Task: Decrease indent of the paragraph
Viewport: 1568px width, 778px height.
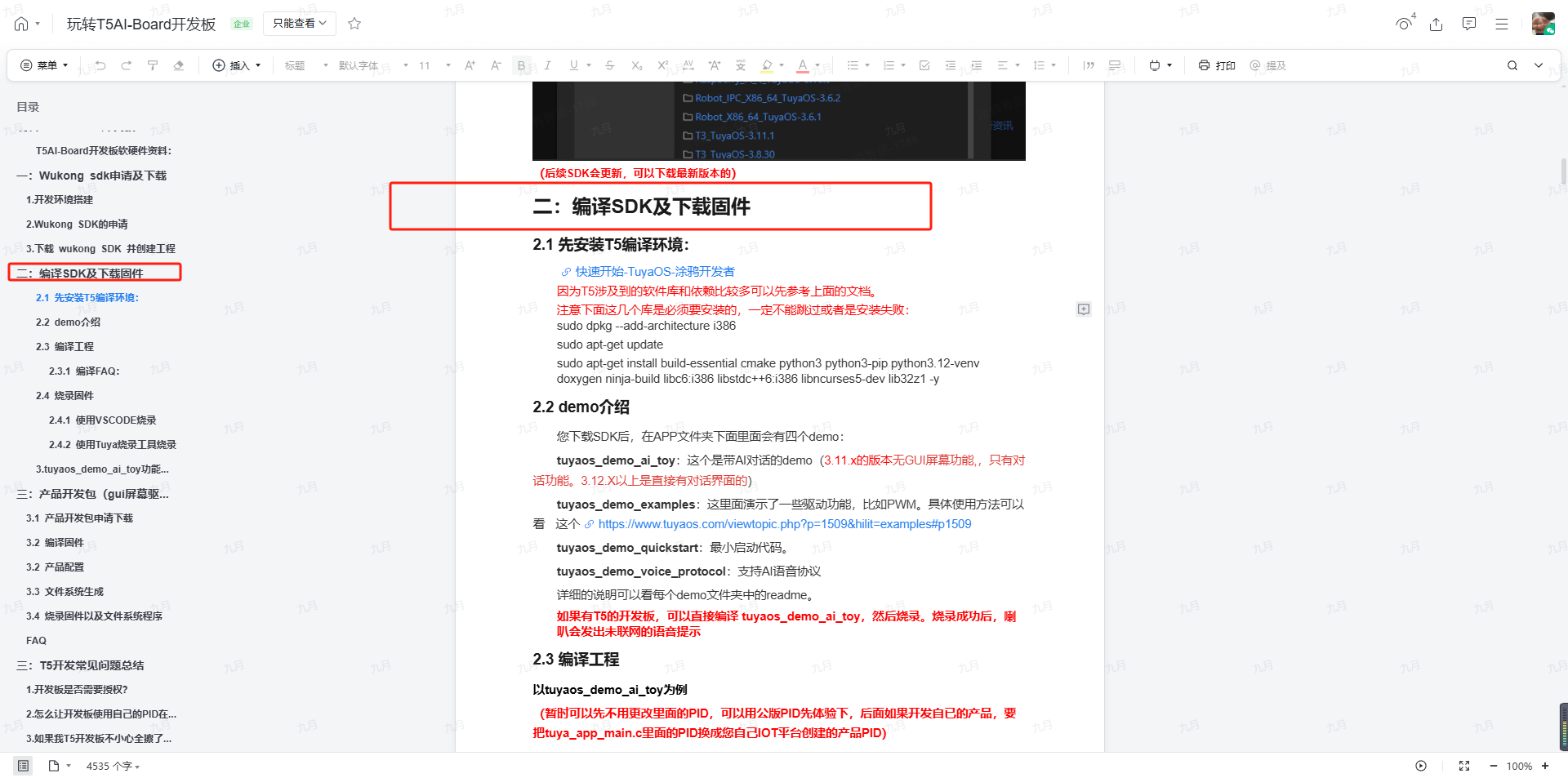Action: click(x=951, y=65)
